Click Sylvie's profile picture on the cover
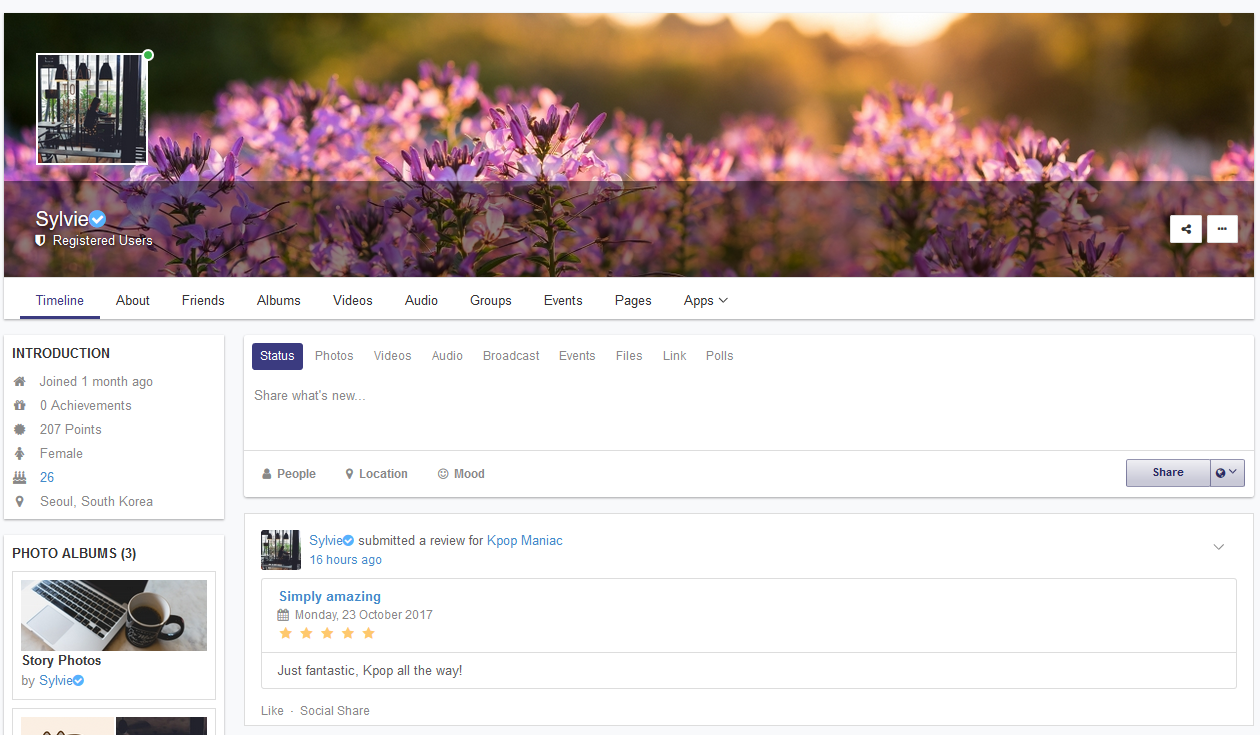Screen dimensions: 1260x735 point(92,109)
